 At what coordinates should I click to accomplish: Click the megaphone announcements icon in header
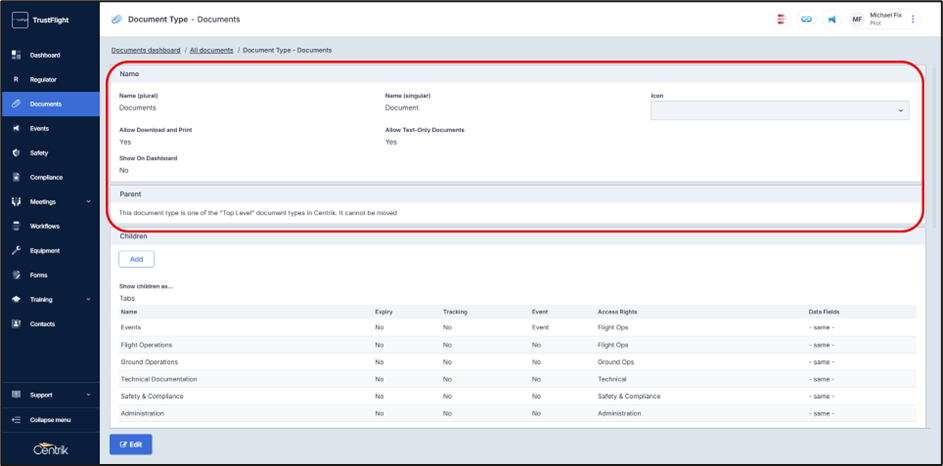click(x=832, y=19)
